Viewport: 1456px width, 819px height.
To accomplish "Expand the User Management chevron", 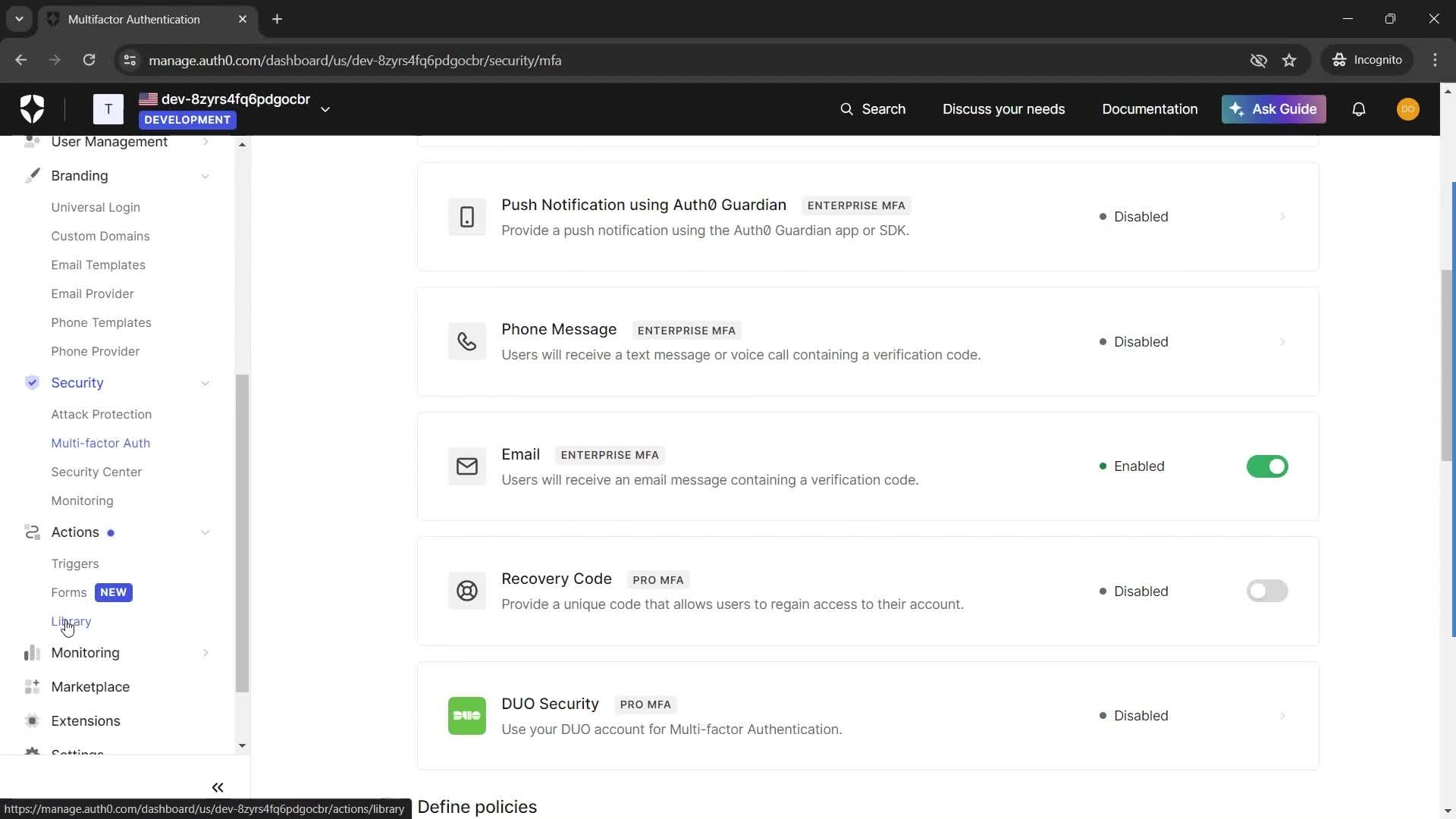I will (205, 142).
